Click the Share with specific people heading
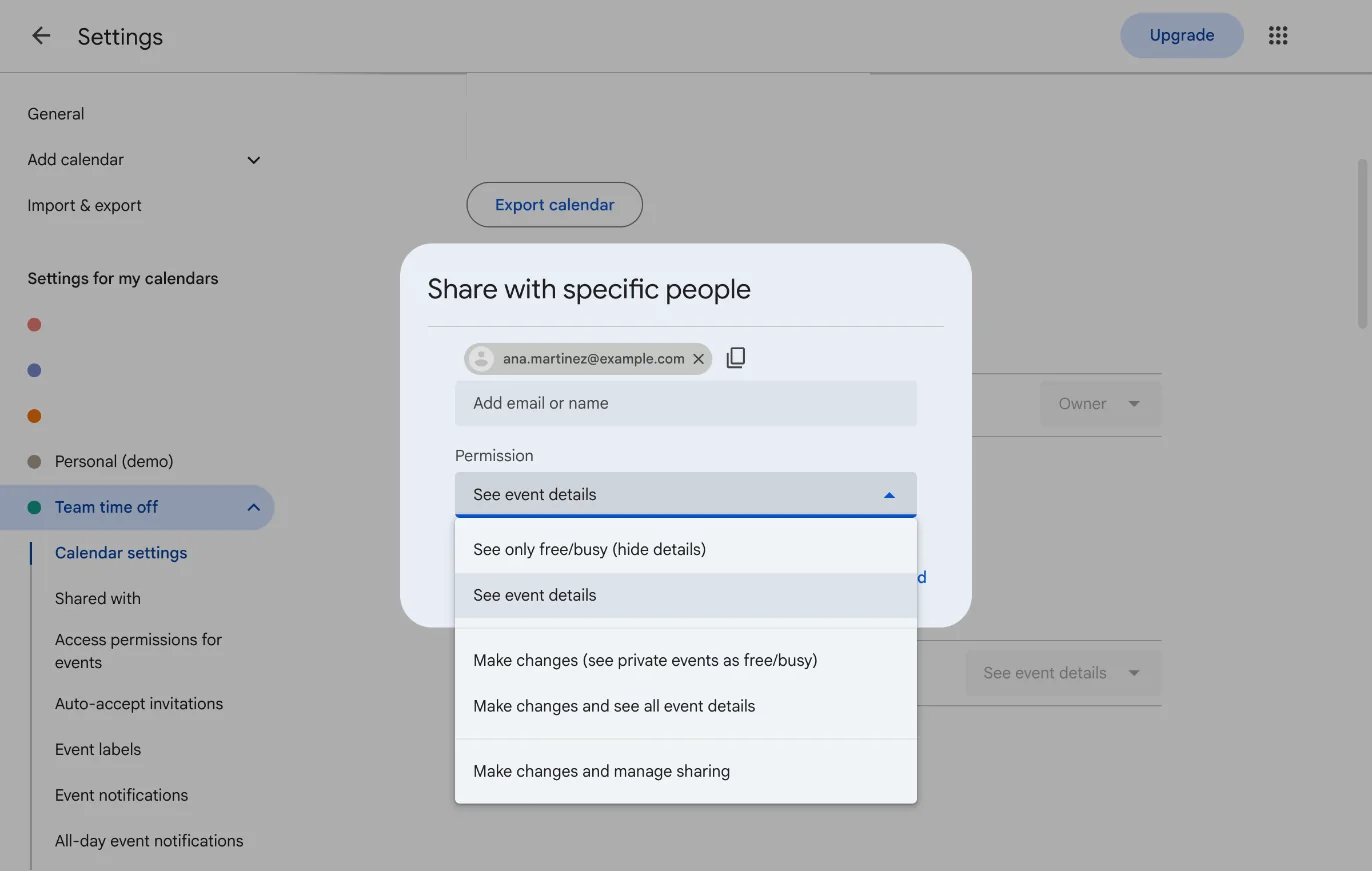This screenshot has width=1372, height=871. coord(589,289)
